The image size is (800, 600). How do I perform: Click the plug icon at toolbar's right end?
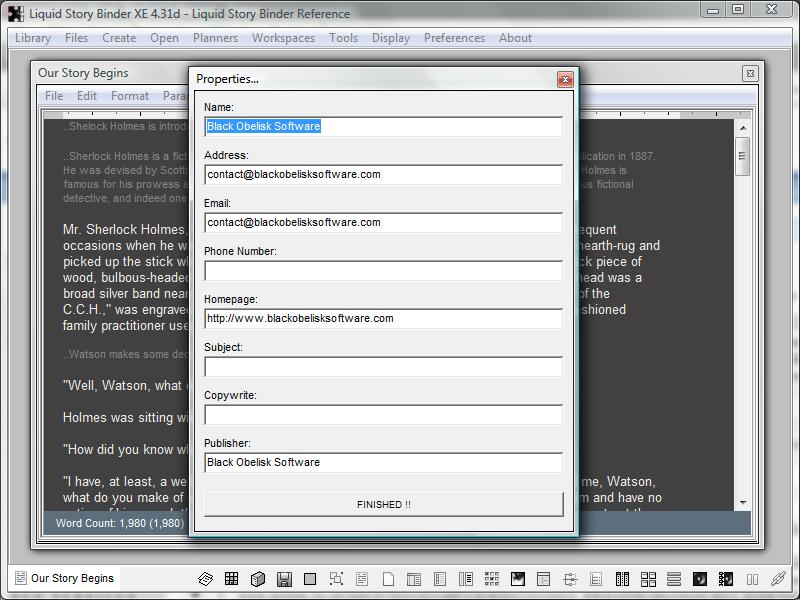[x=778, y=579]
